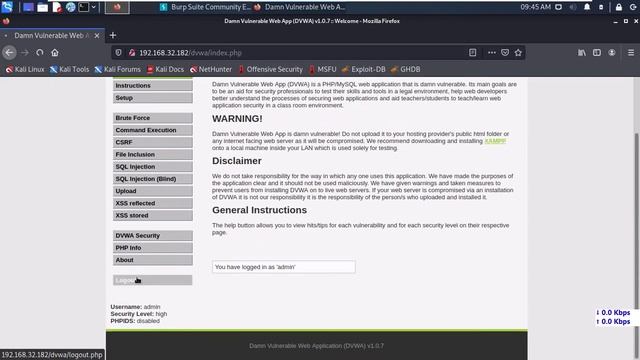Open Offensive Security bookmark
The height and width of the screenshot is (360, 640).
[271, 69]
